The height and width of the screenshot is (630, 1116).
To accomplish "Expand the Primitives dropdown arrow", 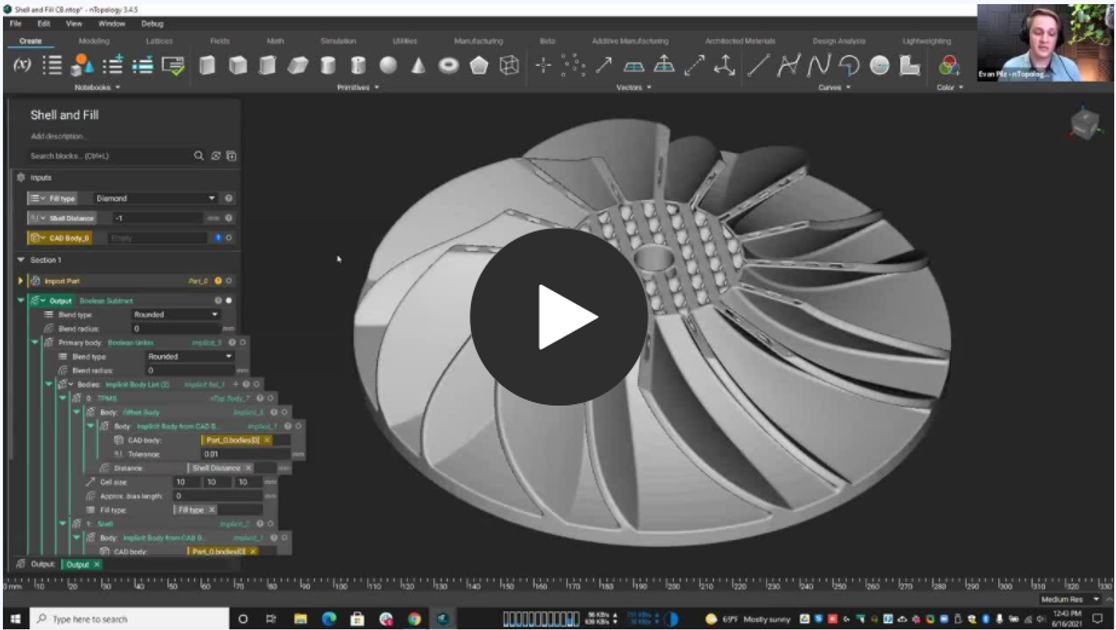I will coord(377,87).
